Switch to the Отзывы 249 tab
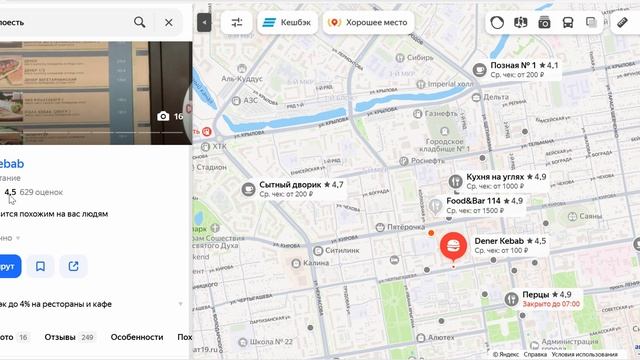640x360 pixels. click(x=69, y=337)
